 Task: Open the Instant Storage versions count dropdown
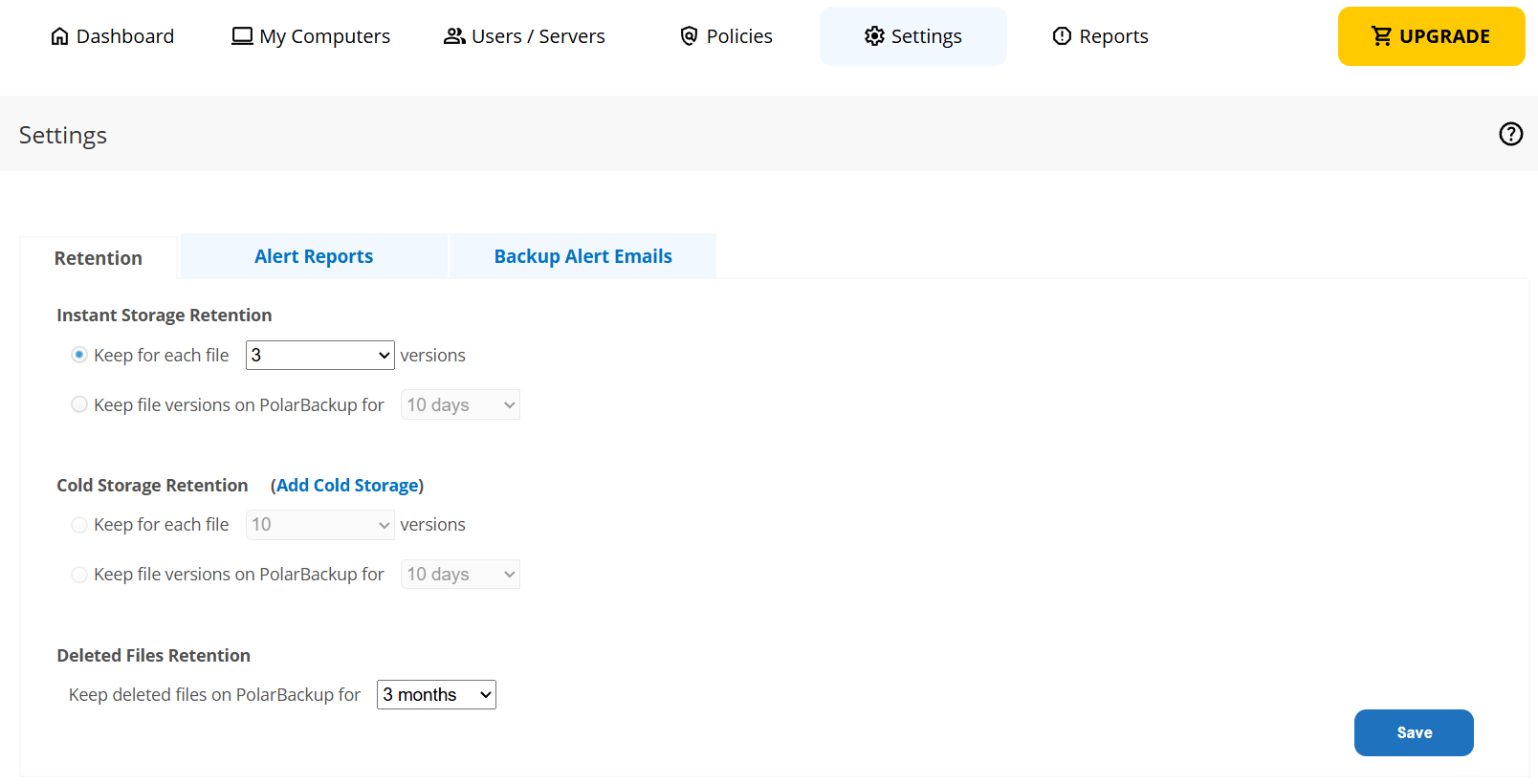click(319, 355)
